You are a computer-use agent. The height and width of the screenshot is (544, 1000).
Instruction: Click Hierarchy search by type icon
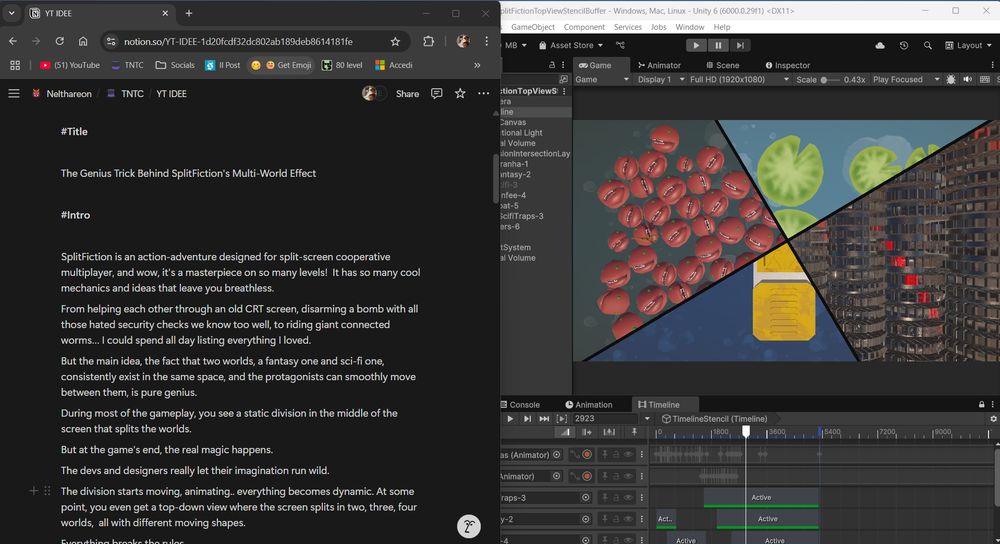[x=564, y=79]
